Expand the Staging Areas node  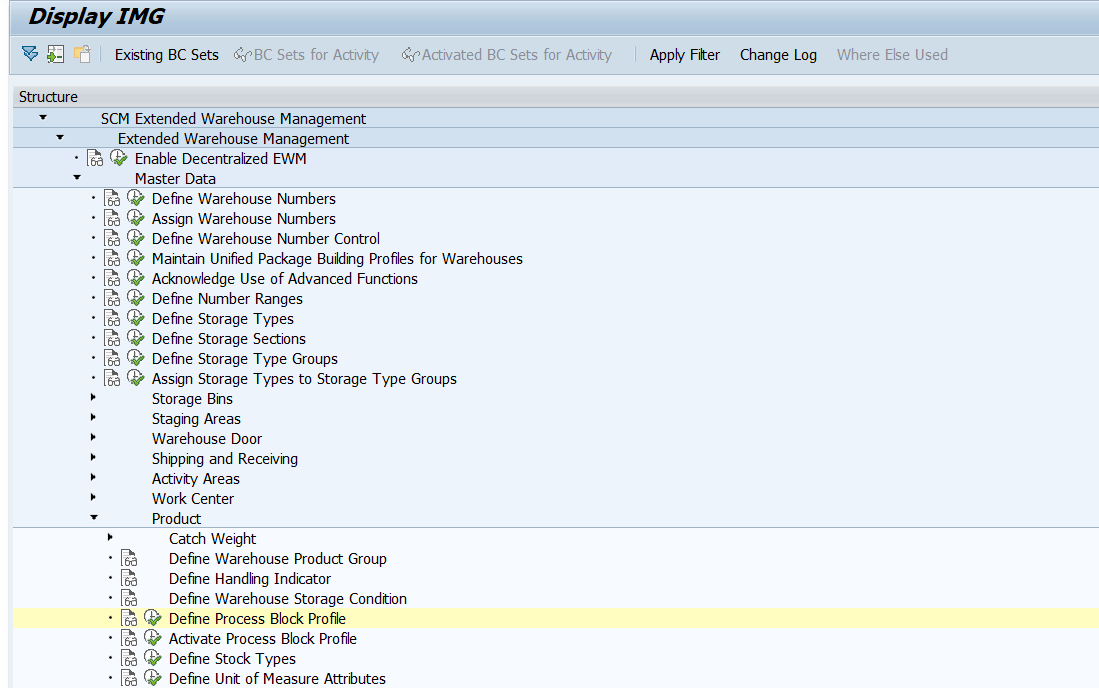point(93,418)
